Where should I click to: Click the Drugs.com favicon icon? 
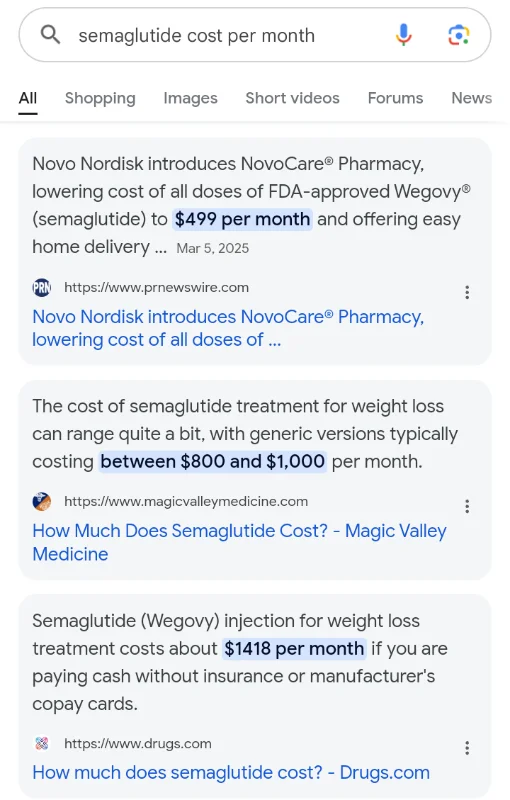(x=42, y=743)
